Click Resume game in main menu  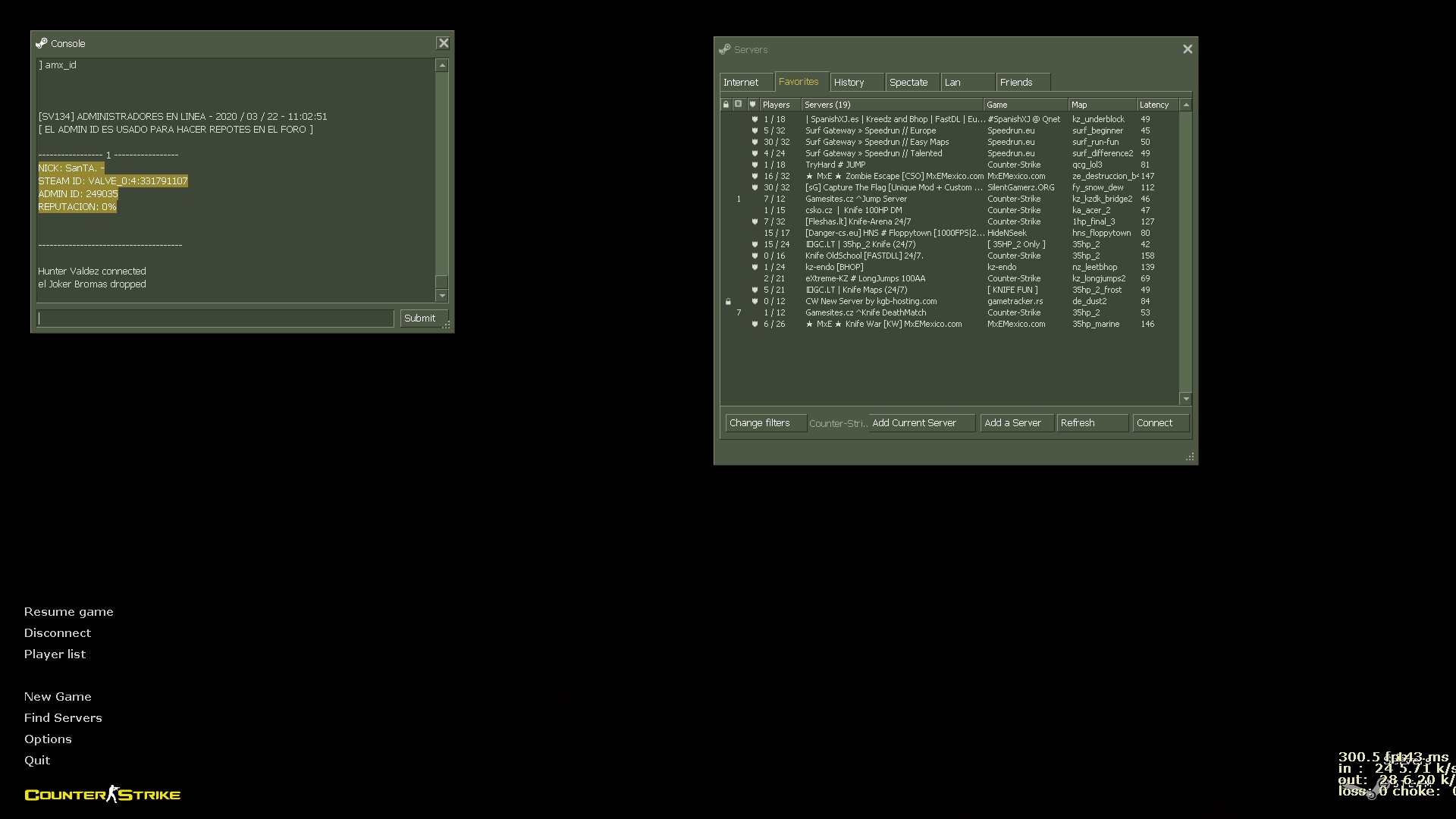tap(69, 612)
